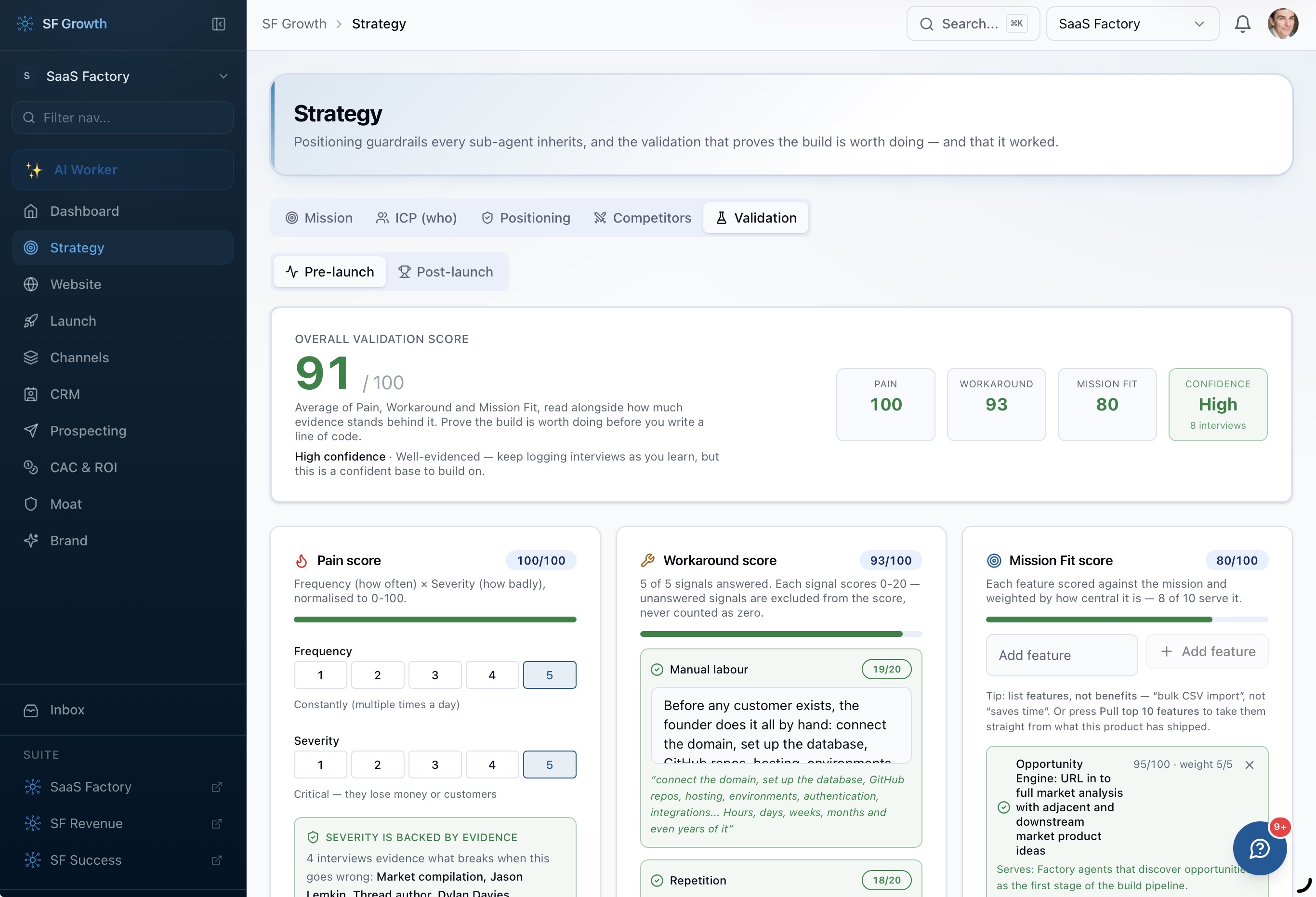The height and width of the screenshot is (897, 1316).
Task: Open the user avatar menu
Action: pyautogui.click(x=1283, y=24)
